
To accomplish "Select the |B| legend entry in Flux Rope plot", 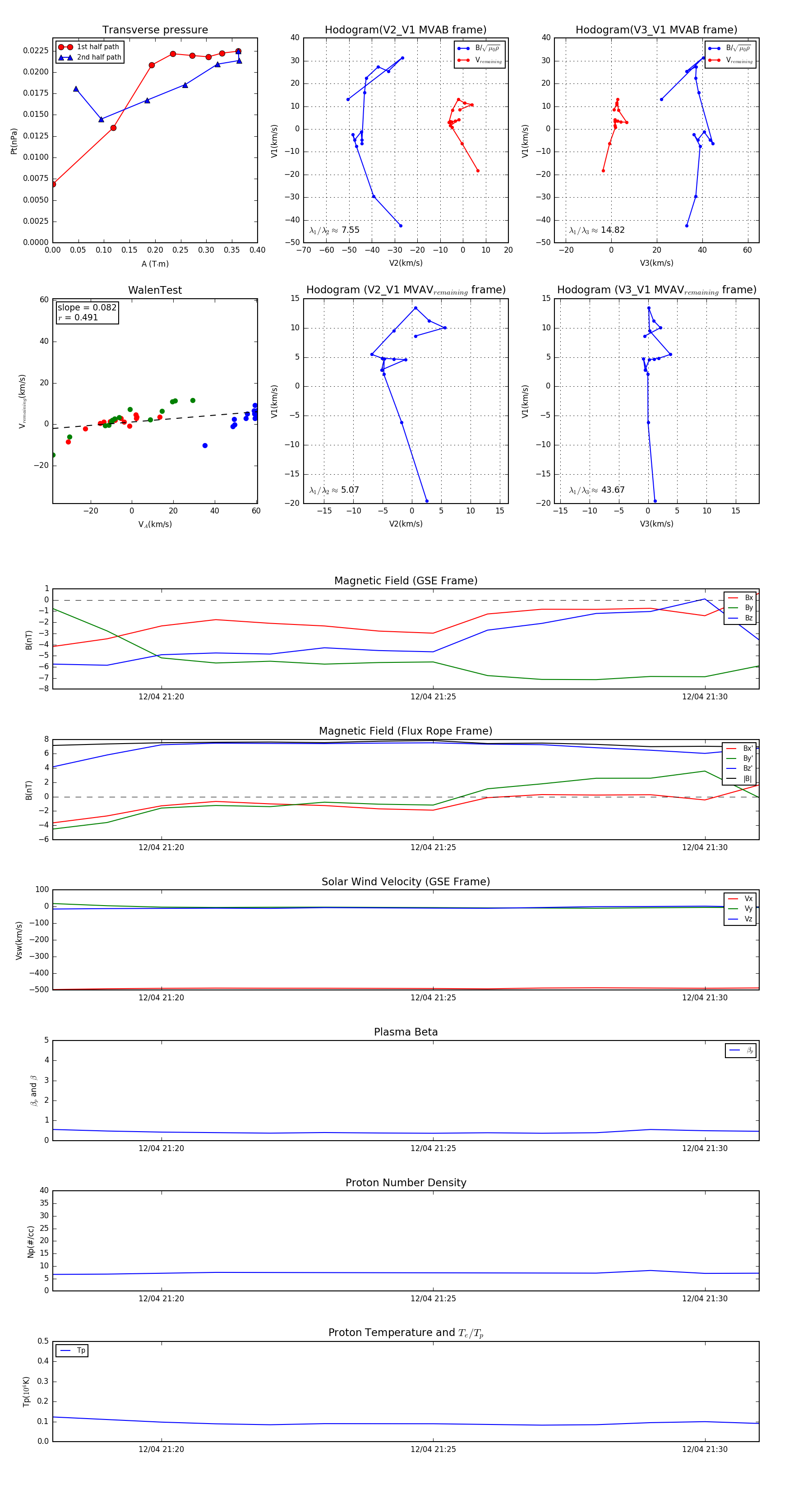I will coord(739,779).
